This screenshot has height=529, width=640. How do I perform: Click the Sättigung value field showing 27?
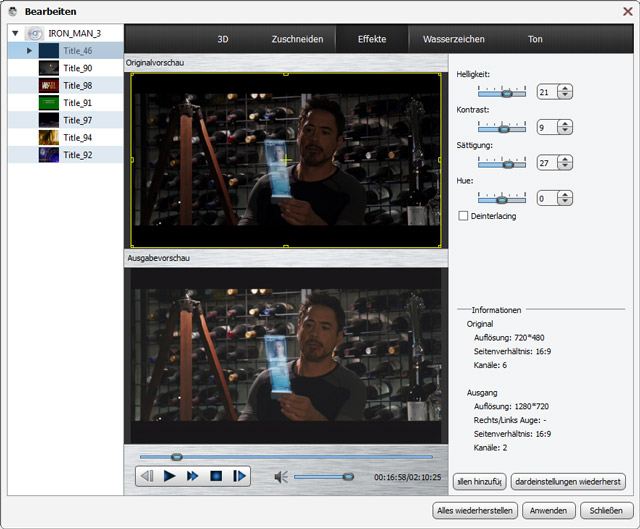click(548, 163)
